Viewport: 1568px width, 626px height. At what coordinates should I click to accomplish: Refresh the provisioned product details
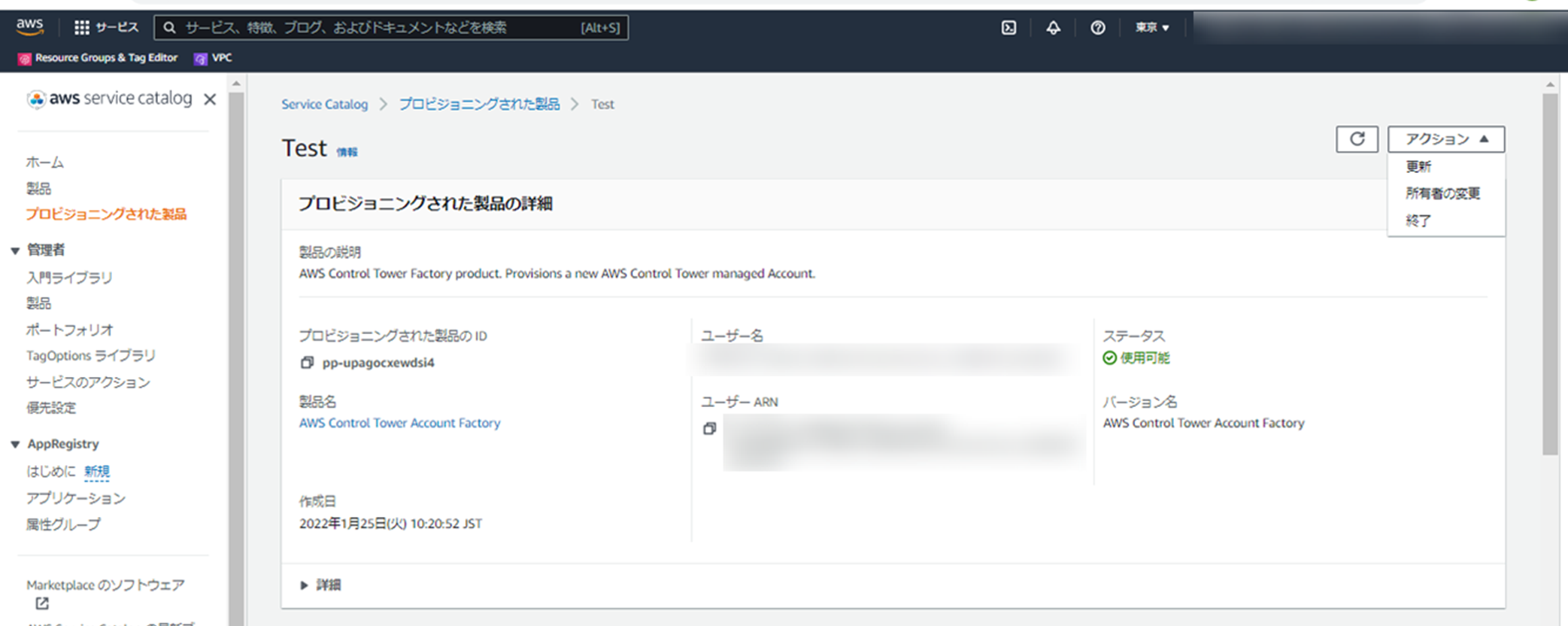coord(1357,139)
